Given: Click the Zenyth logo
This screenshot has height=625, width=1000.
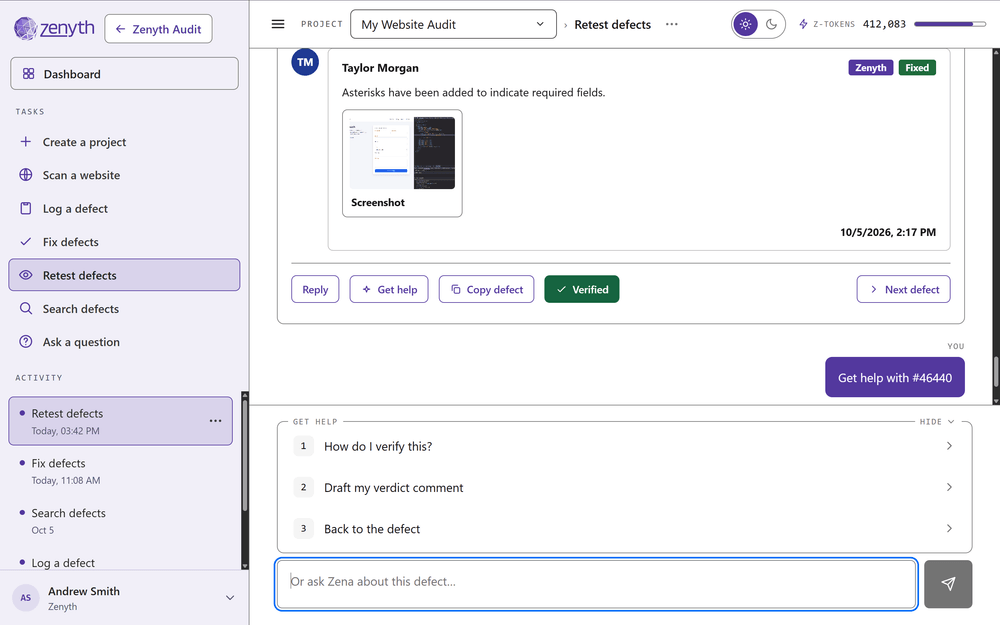Looking at the screenshot, I should coord(54,29).
